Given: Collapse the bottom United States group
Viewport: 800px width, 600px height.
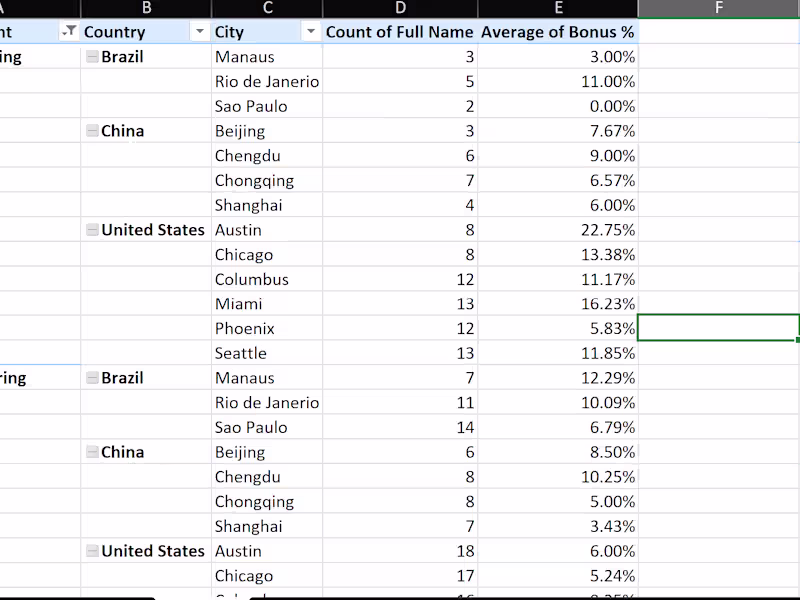Looking at the screenshot, I should pyautogui.click(x=92, y=551).
